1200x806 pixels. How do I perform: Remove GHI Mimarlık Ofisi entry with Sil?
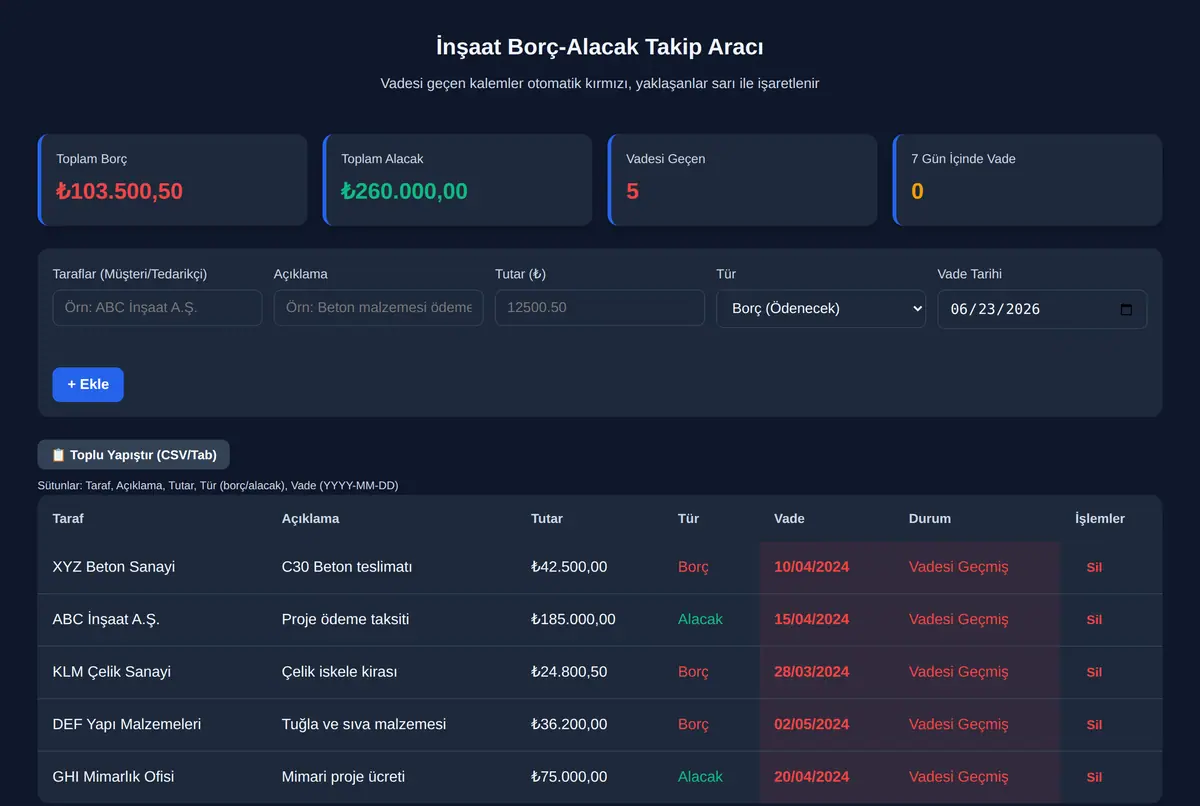tap(1094, 777)
